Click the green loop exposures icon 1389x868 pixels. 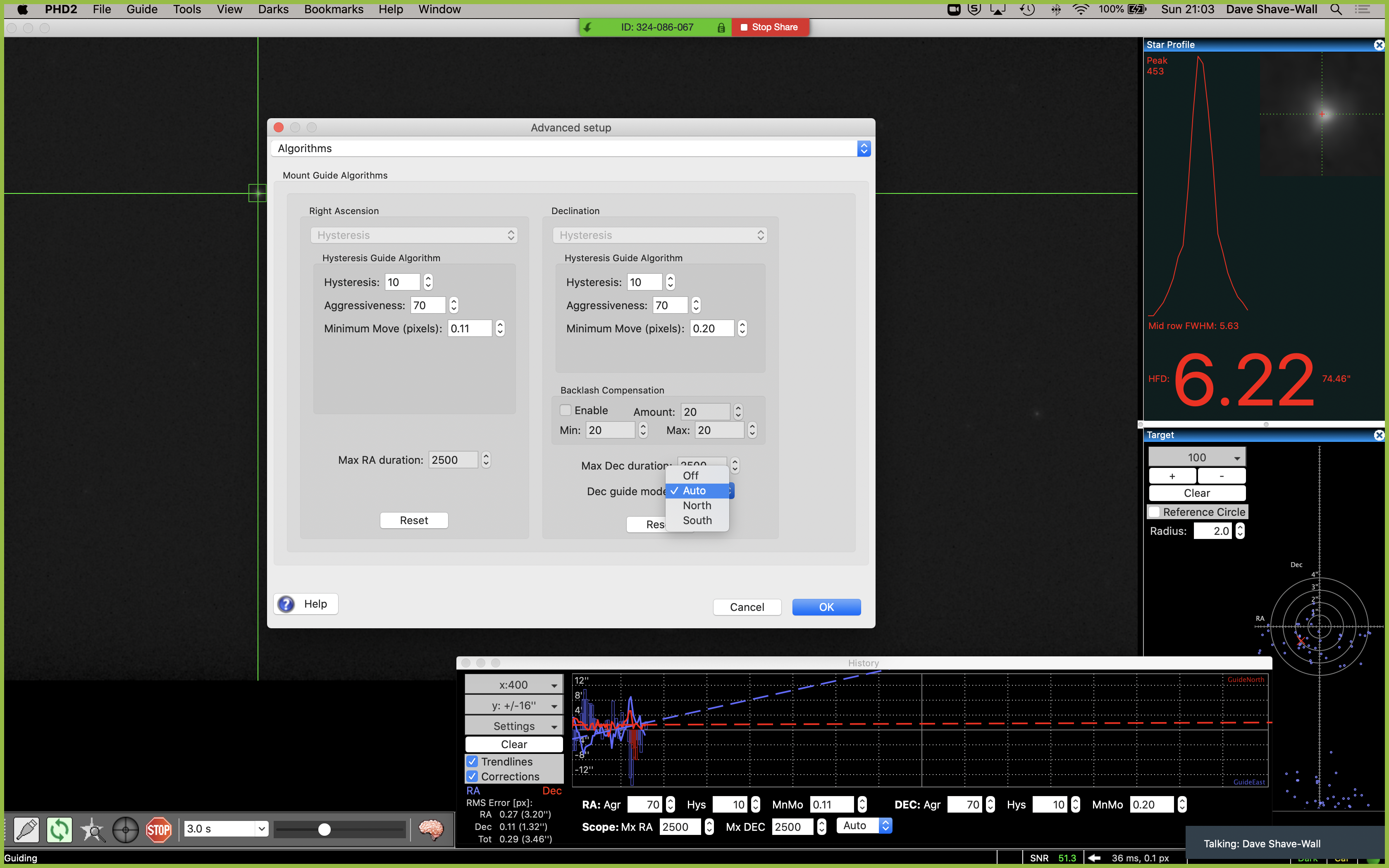[60, 830]
